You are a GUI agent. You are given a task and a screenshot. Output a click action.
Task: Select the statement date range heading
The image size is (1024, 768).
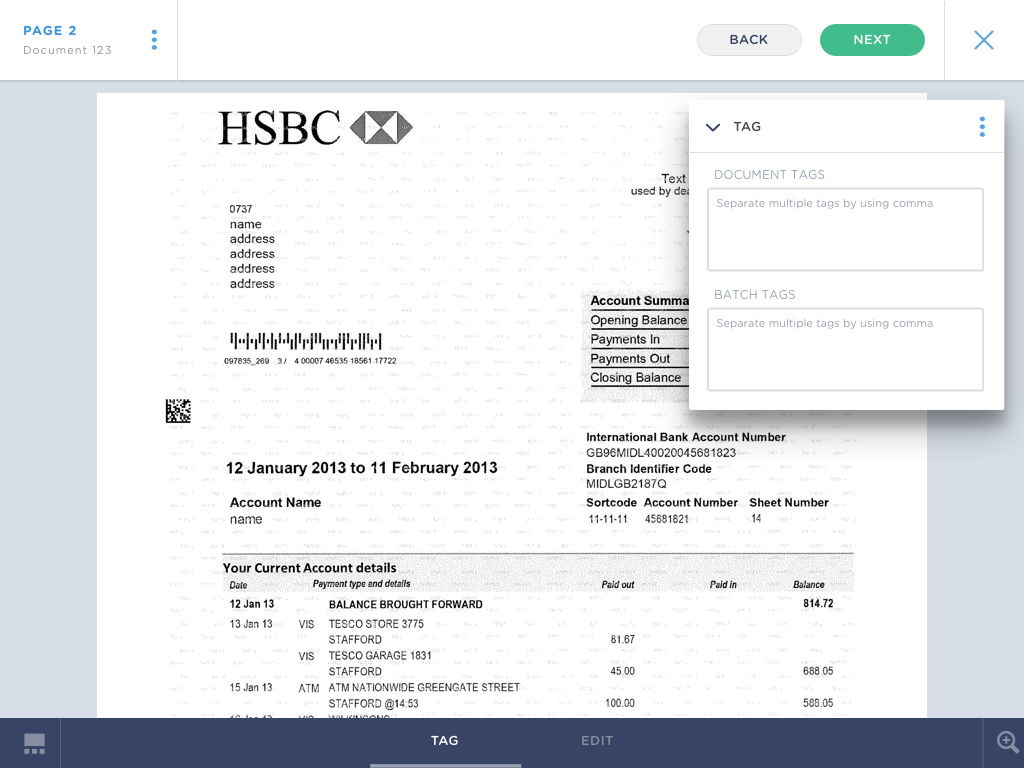[x=361, y=468]
